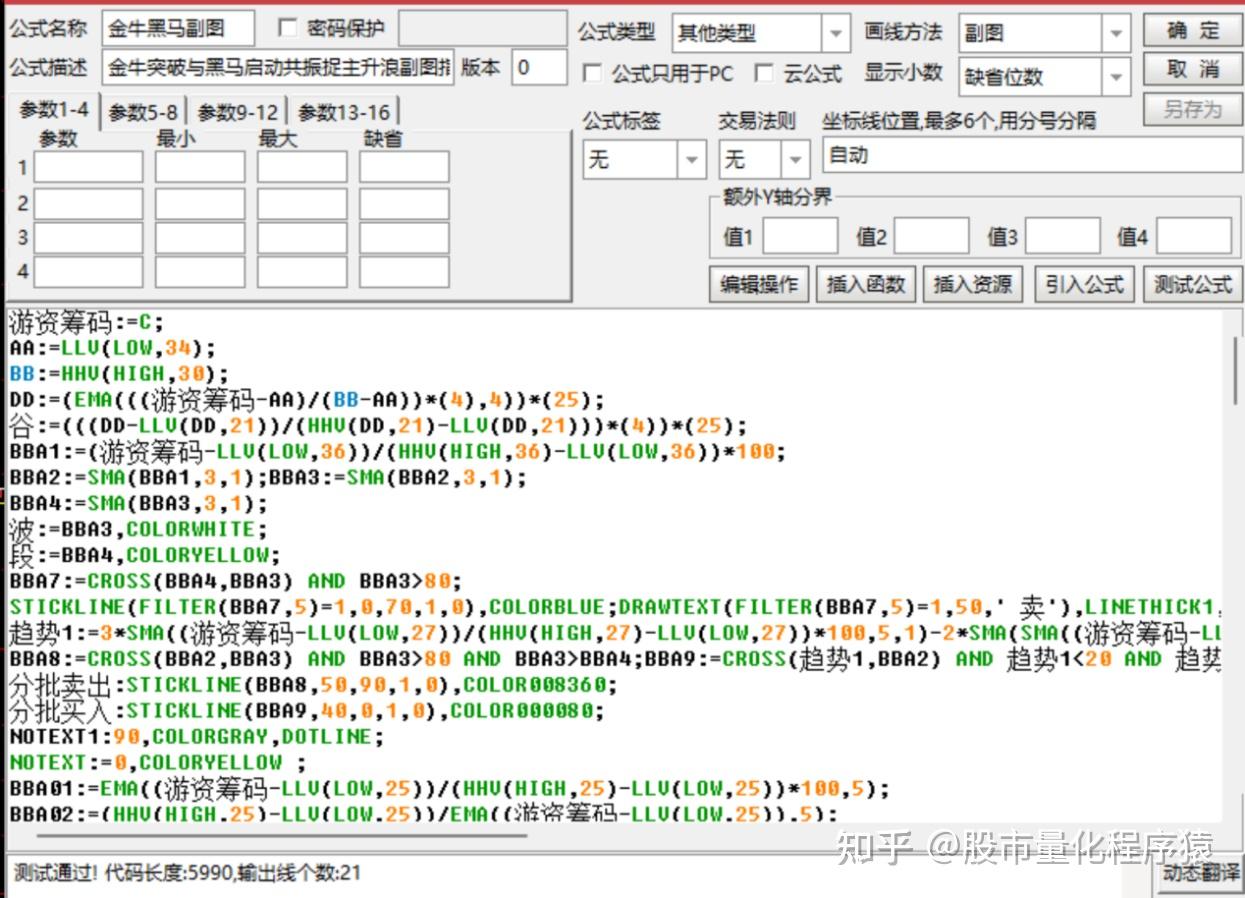
Task: Click the parameter 2 最大 maximum field
Action: [302, 203]
